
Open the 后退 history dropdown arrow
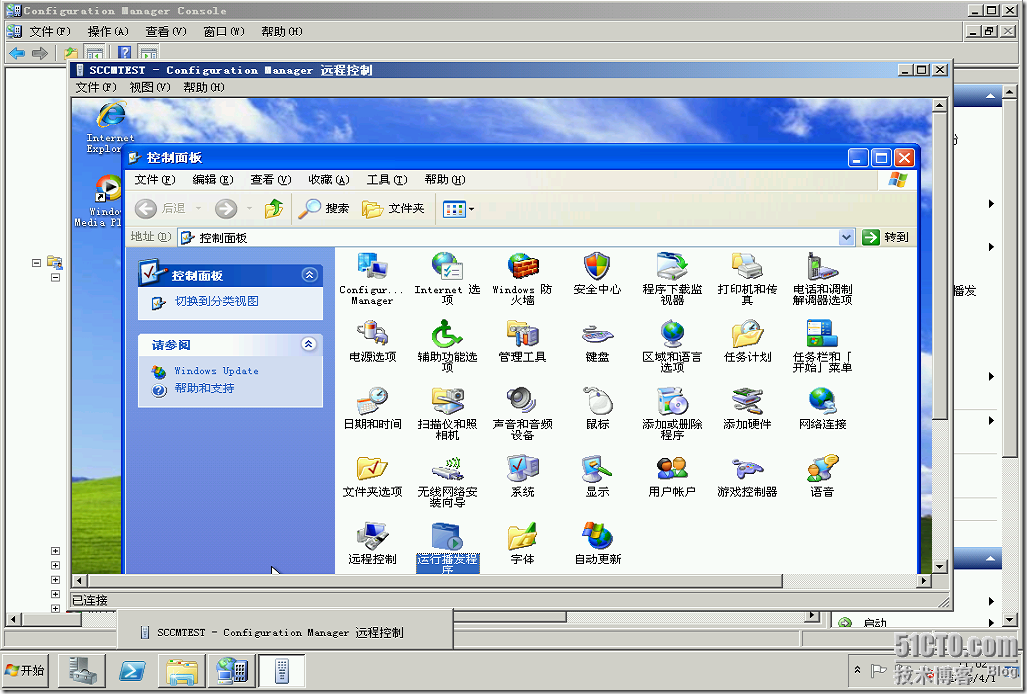coord(198,209)
